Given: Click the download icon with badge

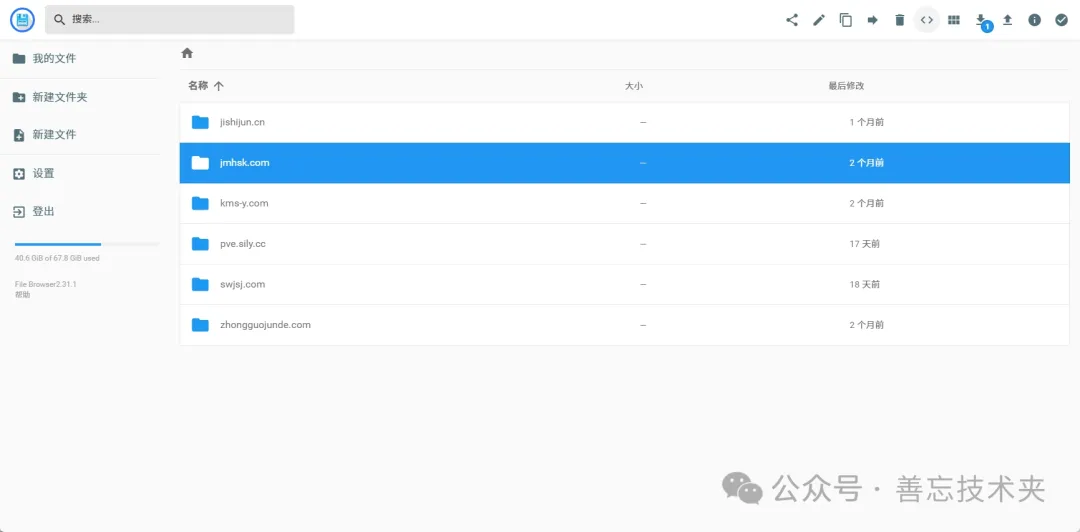Looking at the screenshot, I should (981, 20).
